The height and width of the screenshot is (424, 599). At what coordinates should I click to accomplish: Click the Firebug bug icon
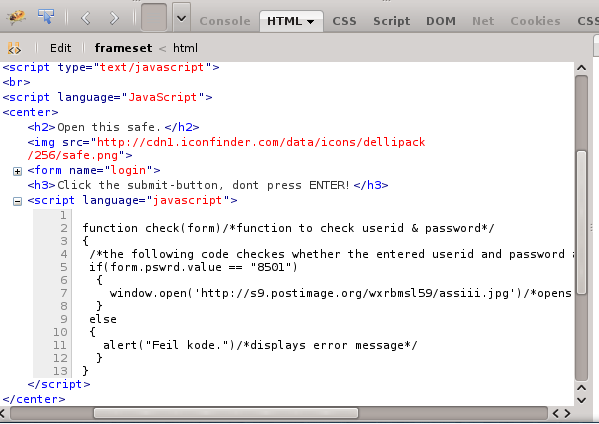pos(16,17)
